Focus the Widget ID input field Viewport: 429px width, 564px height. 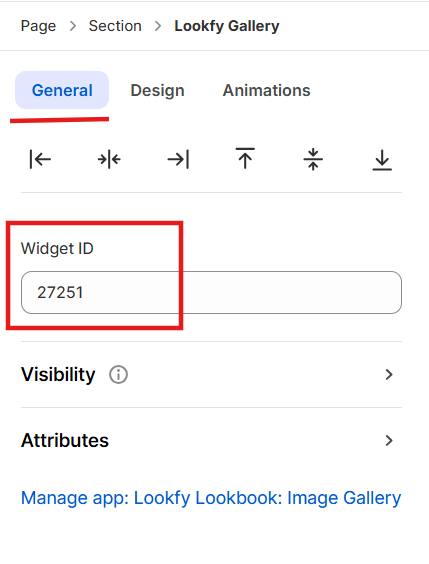pos(211,292)
